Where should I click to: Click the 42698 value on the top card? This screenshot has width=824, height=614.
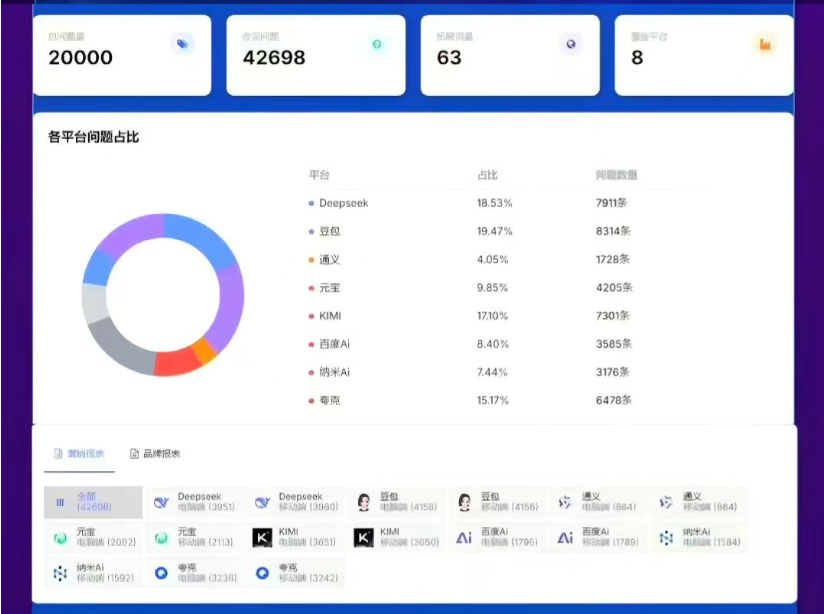[x=274, y=57]
